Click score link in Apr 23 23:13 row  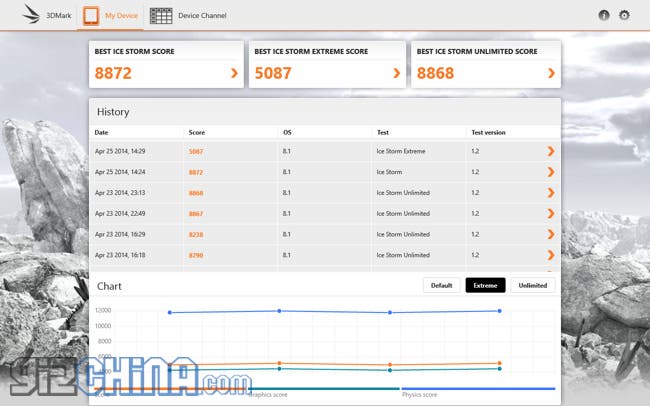coord(196,193)
